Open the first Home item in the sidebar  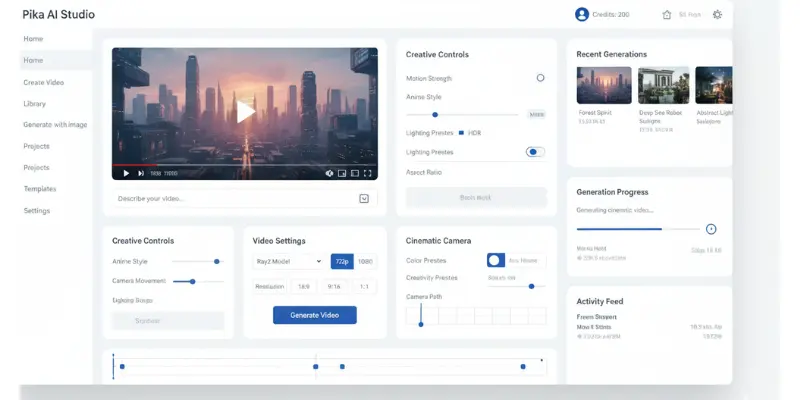pos(33,39)
